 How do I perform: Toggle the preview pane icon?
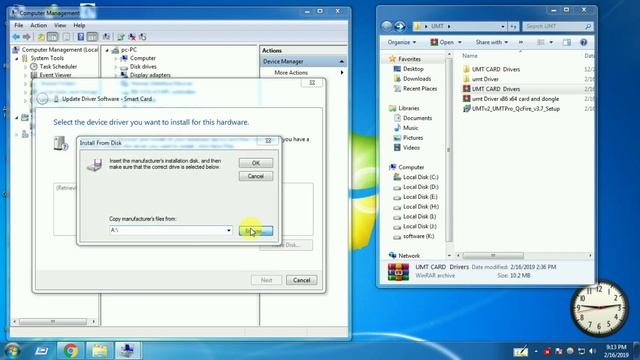click(x=567, y=42)
